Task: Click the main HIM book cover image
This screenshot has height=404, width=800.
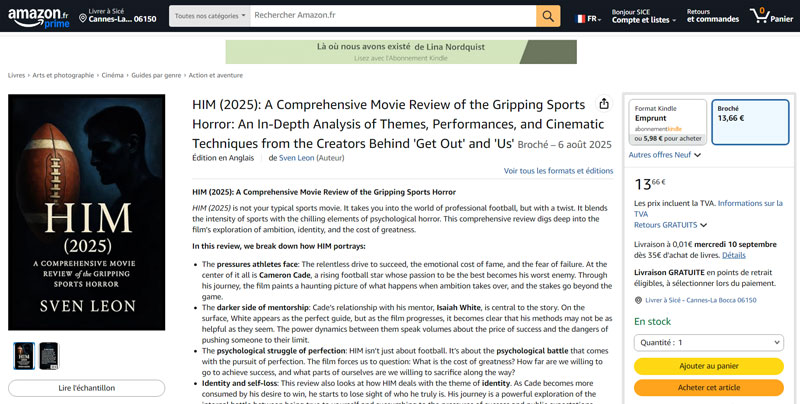Action: pyautogui.click(x=87, y=212)
